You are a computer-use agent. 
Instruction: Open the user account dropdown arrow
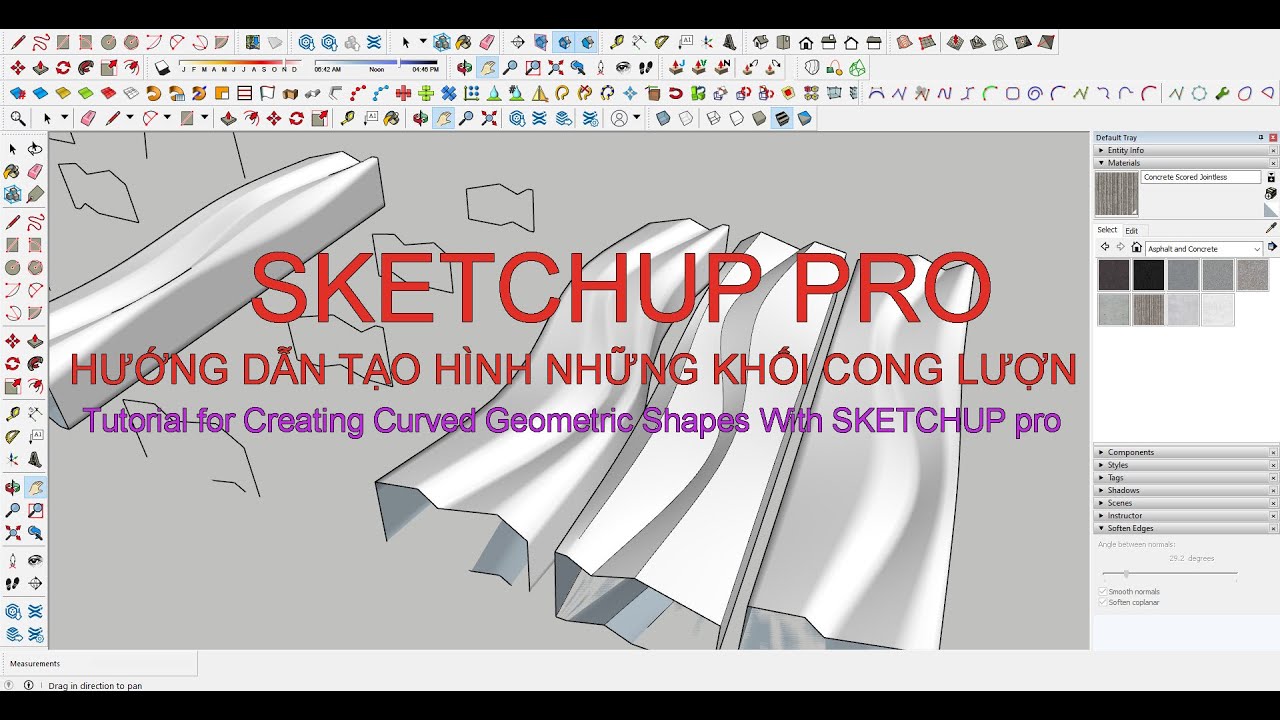[x=636, y=118]
